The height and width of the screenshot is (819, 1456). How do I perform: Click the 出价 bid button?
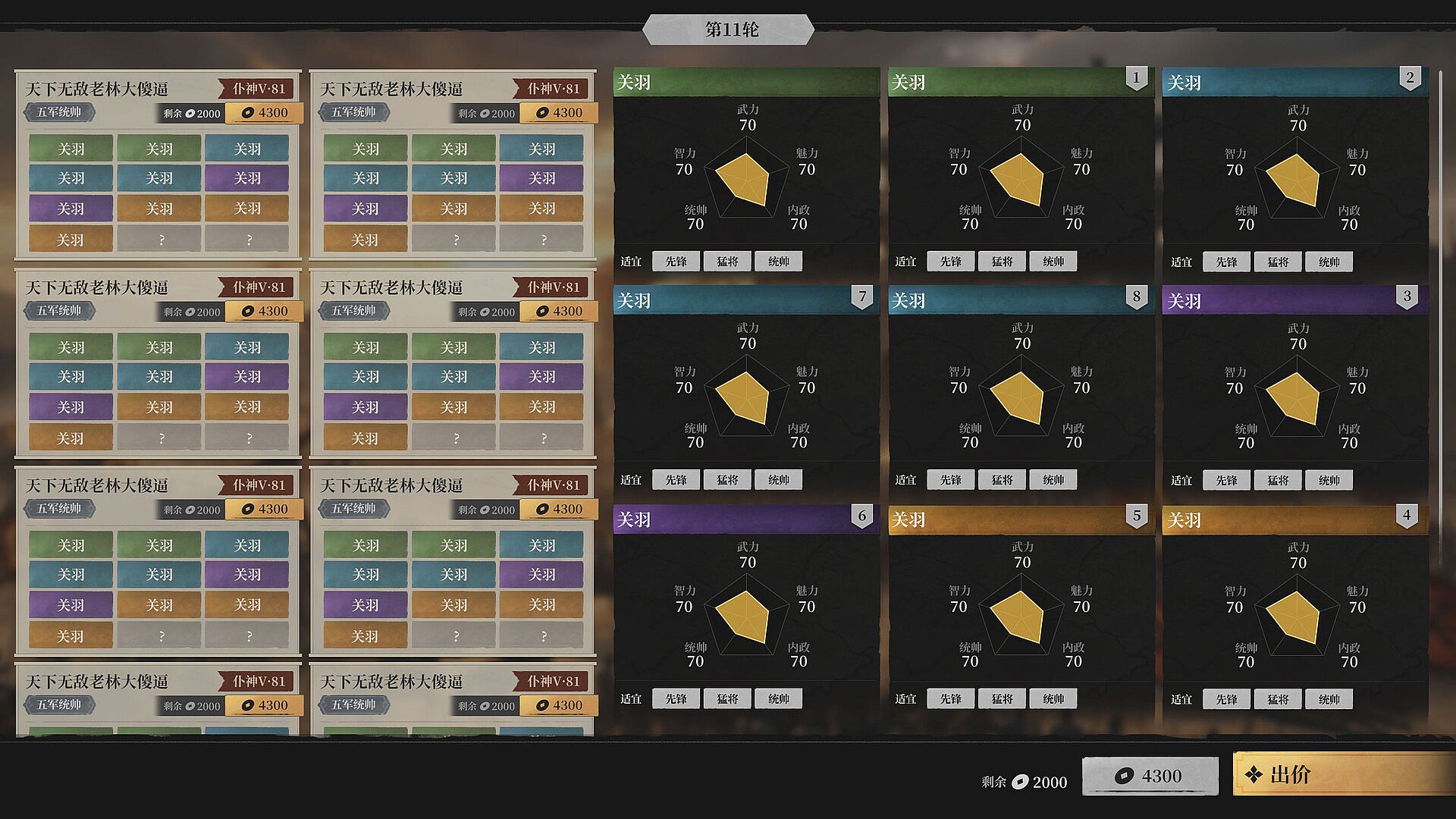pos(1344,774)
